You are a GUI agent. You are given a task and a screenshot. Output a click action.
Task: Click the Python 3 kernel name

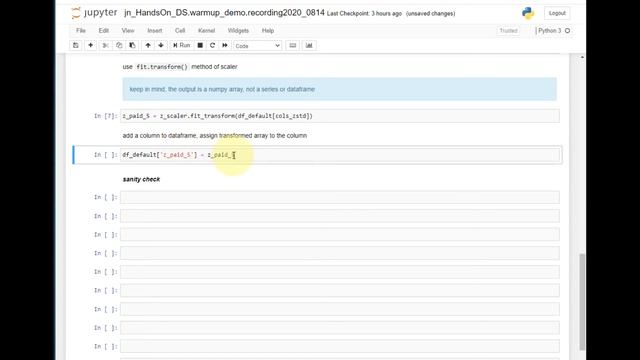coord(549,31)
